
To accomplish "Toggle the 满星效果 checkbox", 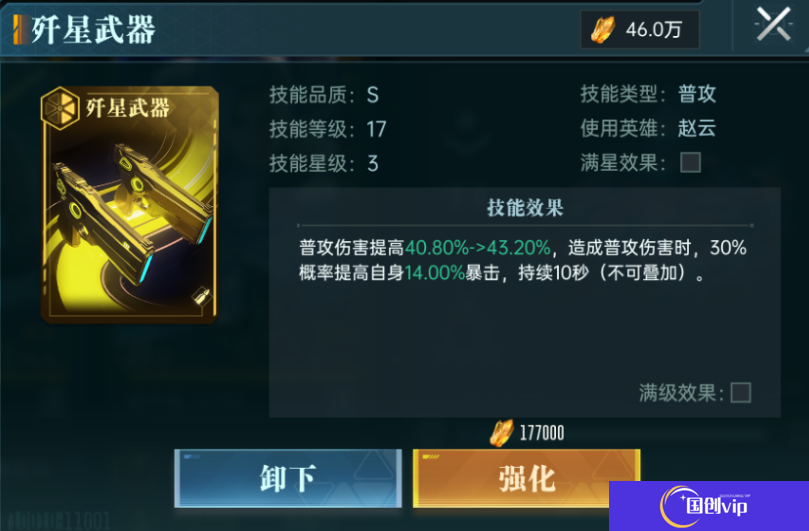I will click(x=690, y=163).
